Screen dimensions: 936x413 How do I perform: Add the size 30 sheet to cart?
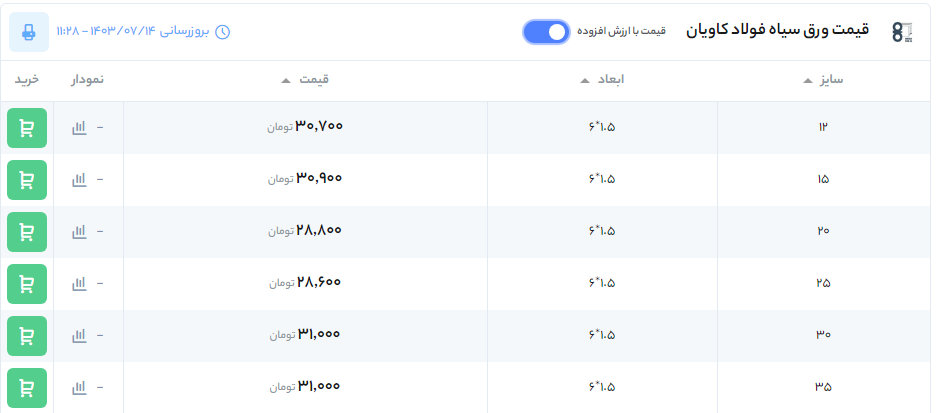coord(27,335)
